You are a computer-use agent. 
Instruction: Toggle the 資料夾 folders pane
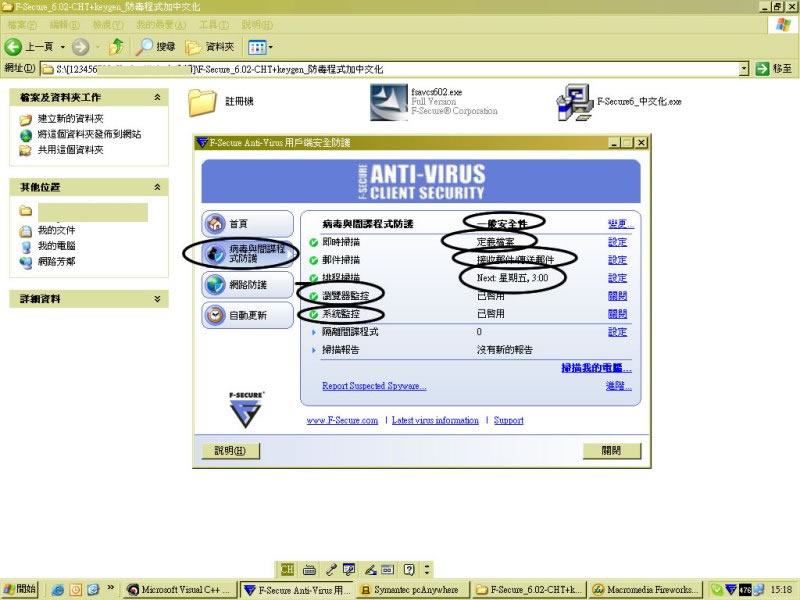(210, 47)
